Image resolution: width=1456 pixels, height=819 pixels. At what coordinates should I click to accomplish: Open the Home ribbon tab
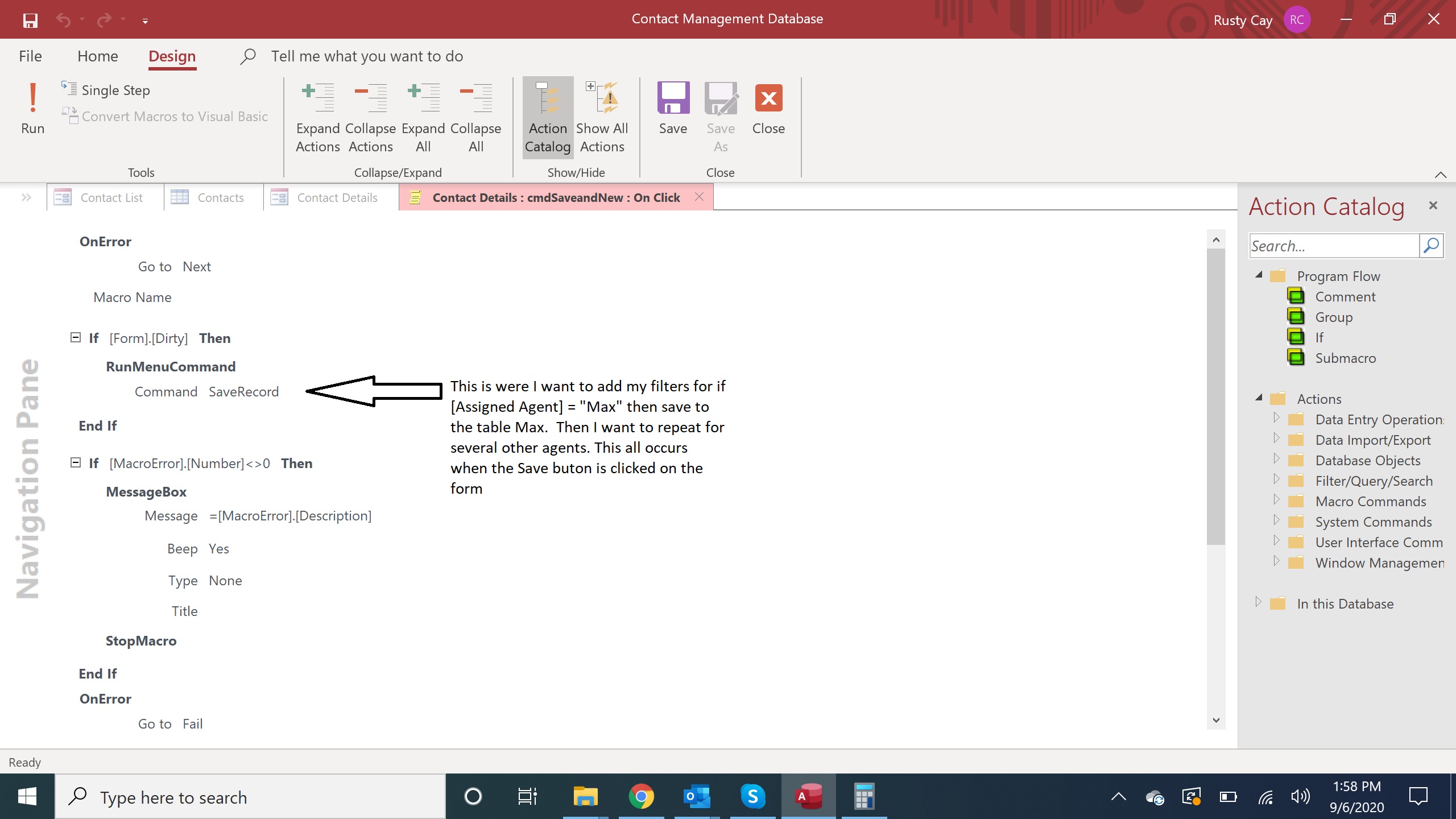click(x=98, y=56)
